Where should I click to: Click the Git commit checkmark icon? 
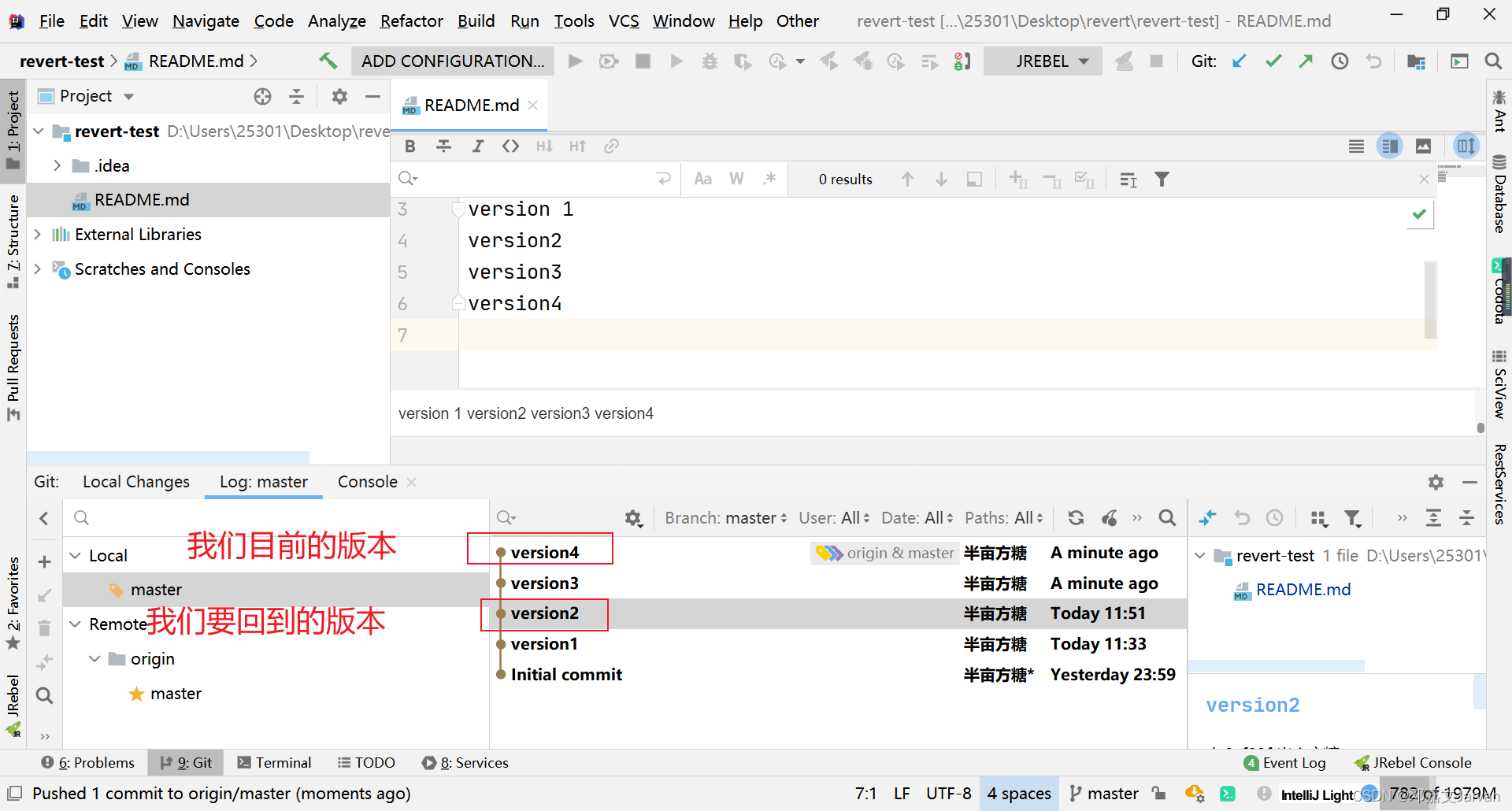click(1273, 61)
